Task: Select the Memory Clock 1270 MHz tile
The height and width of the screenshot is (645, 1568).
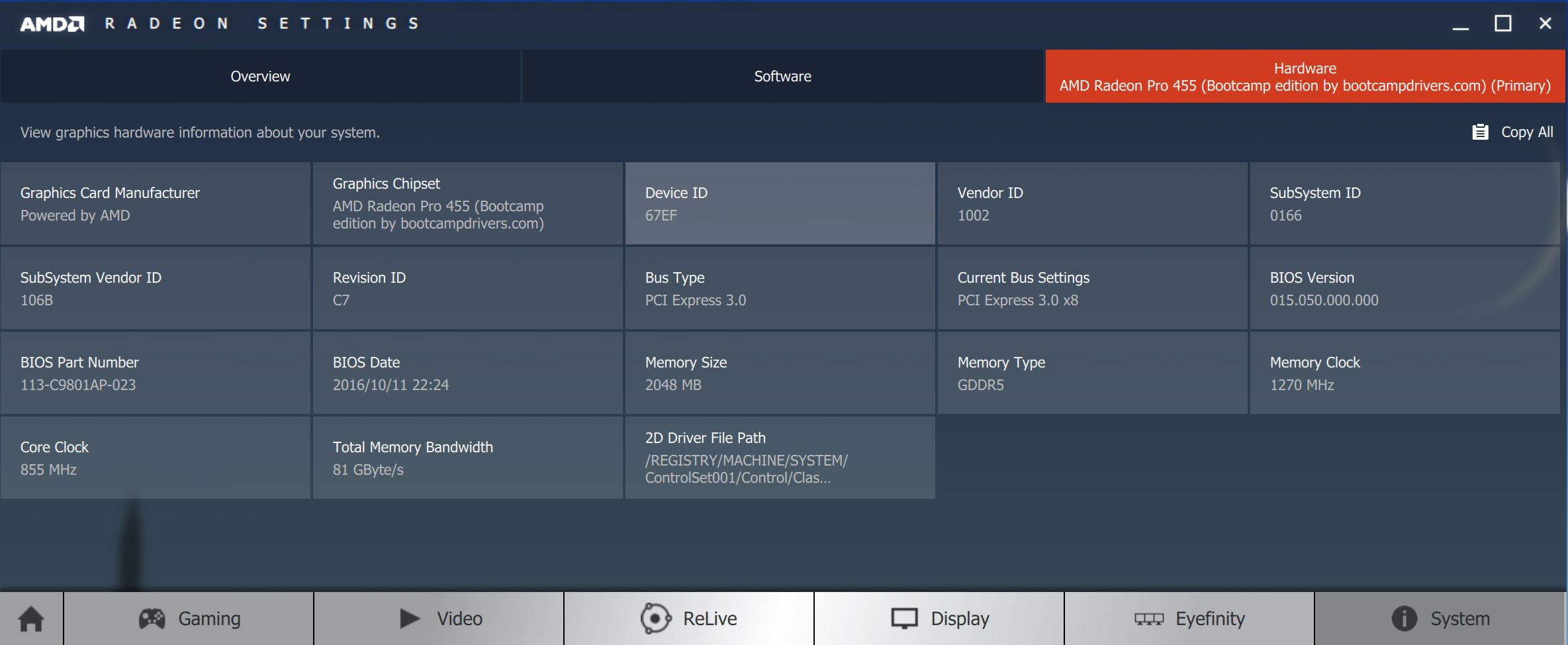Action: pyautogui.click(x=1405, y=373)
